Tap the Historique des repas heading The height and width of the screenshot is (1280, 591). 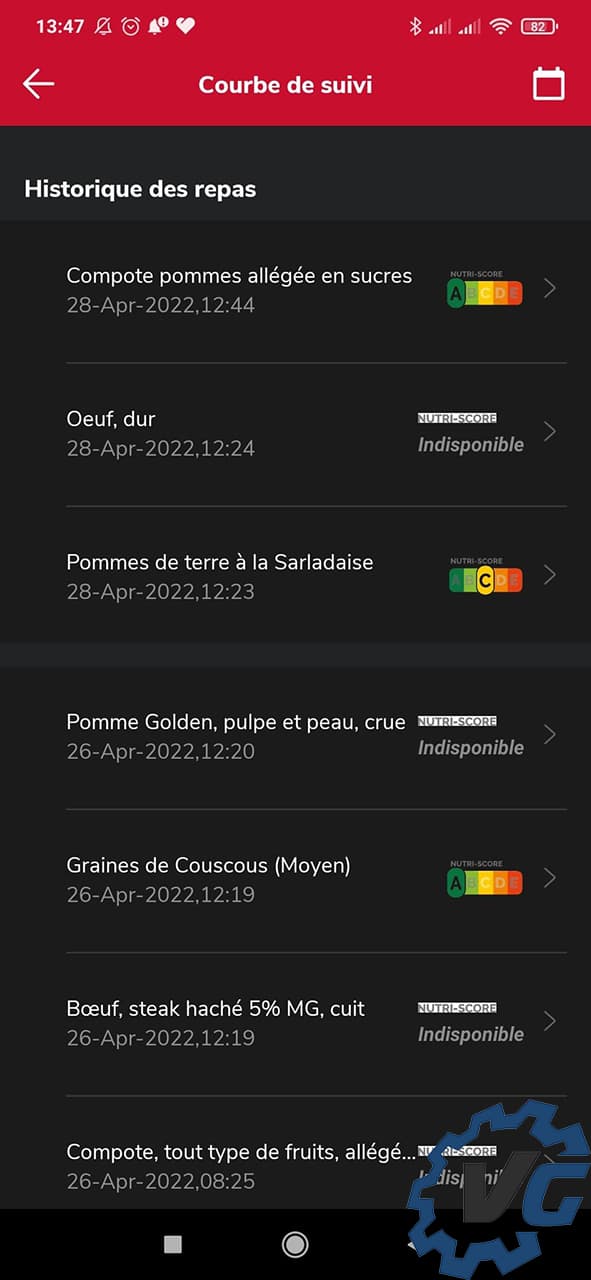tap(140, 188)
